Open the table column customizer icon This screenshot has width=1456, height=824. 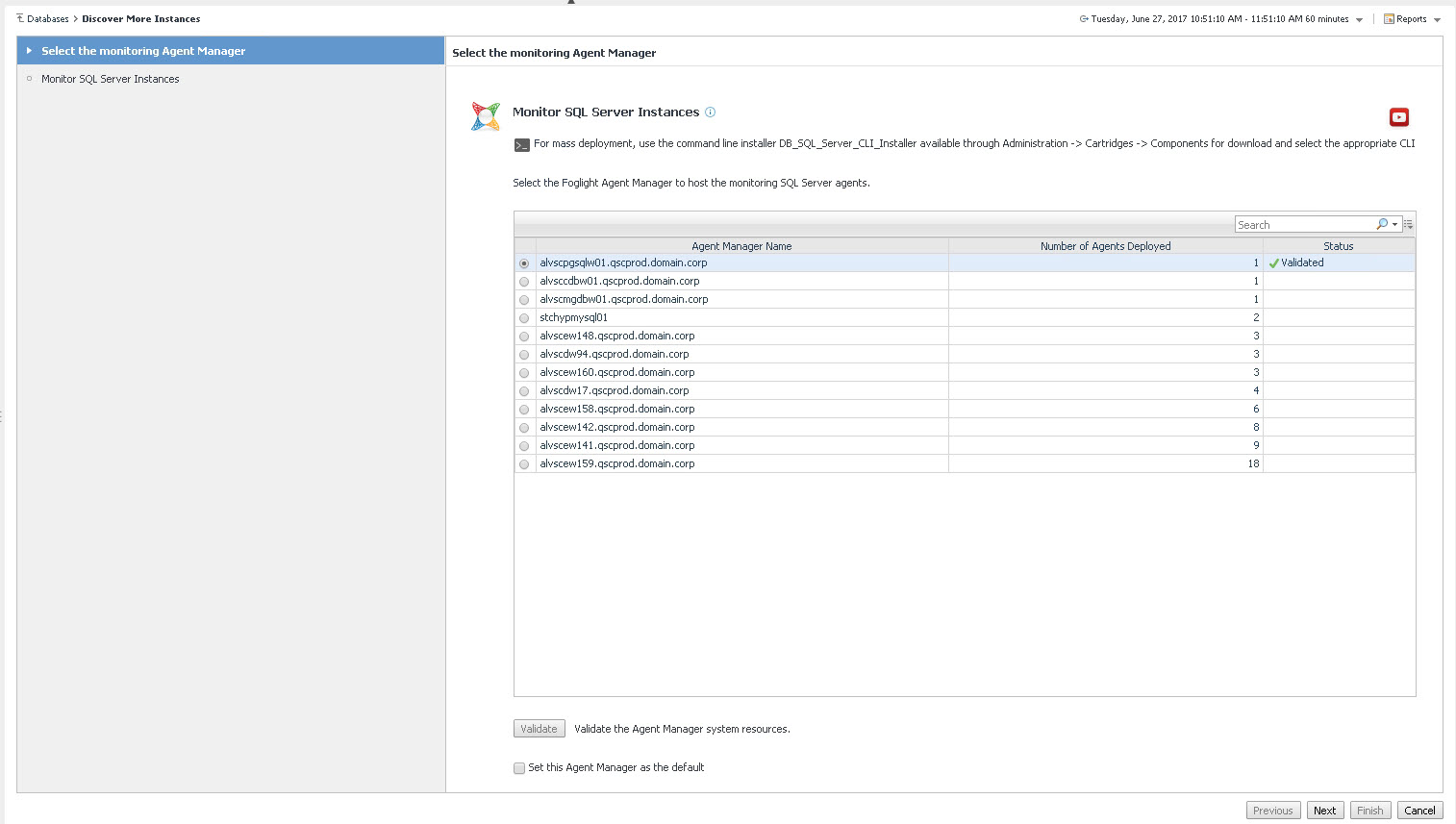[1408, 224]
